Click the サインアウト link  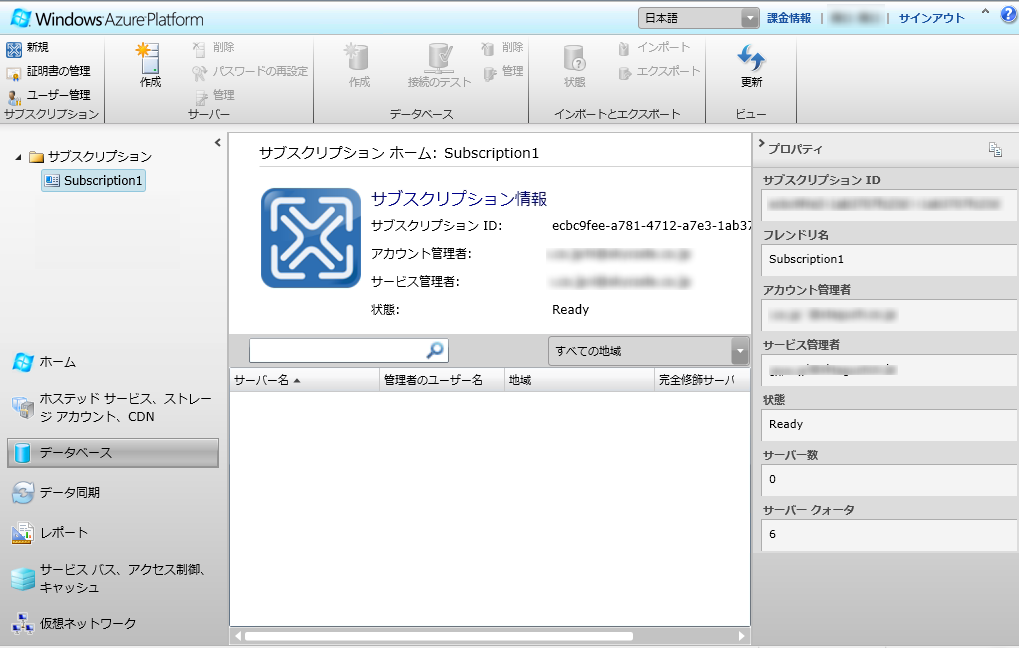[x=932, y=18]
